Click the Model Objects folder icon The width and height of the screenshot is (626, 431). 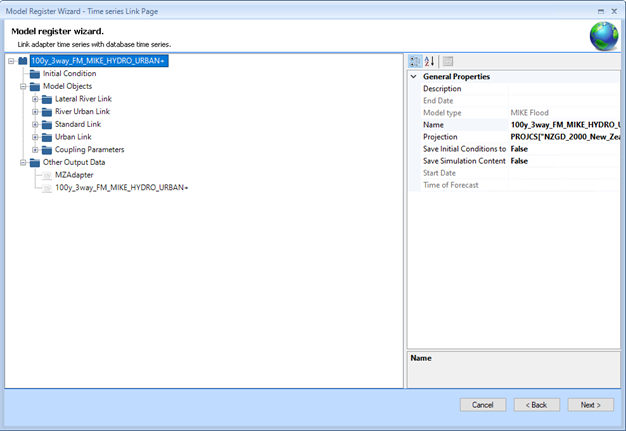[x=35, y=87]
